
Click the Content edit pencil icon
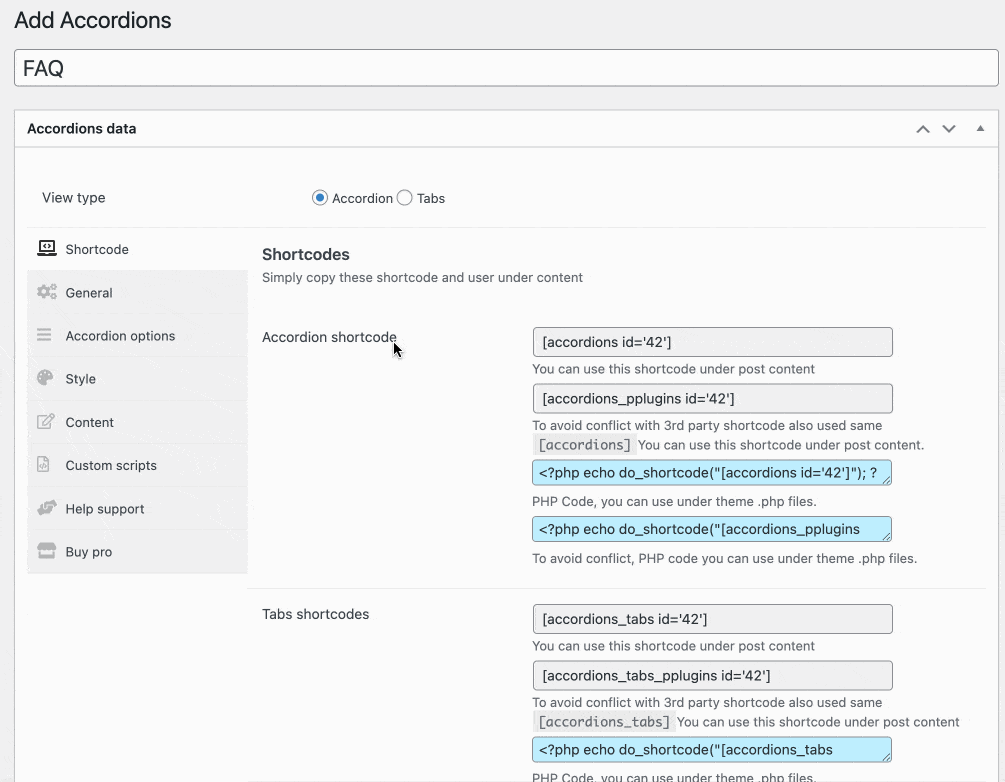click(45, 422)
